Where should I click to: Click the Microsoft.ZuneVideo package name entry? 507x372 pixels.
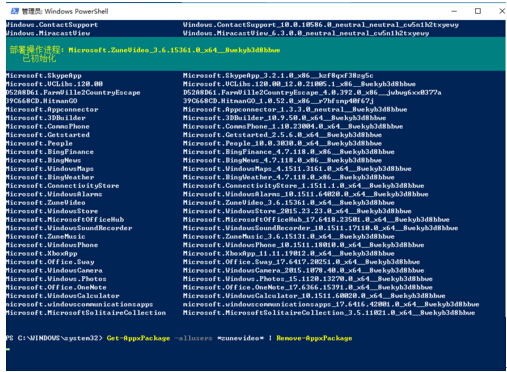(46, 203)
